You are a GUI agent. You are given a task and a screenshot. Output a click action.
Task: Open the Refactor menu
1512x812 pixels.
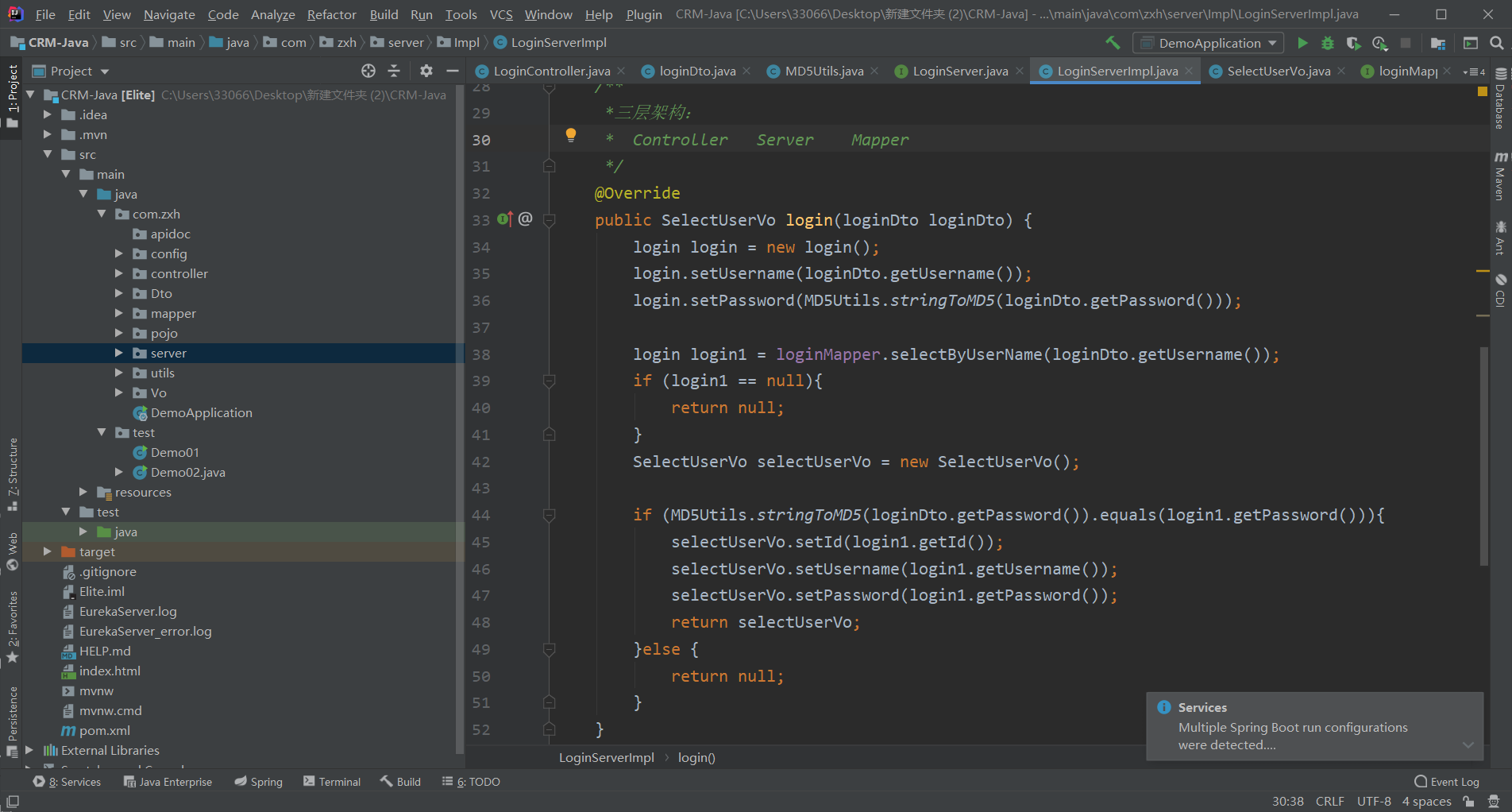coord(331,14)
